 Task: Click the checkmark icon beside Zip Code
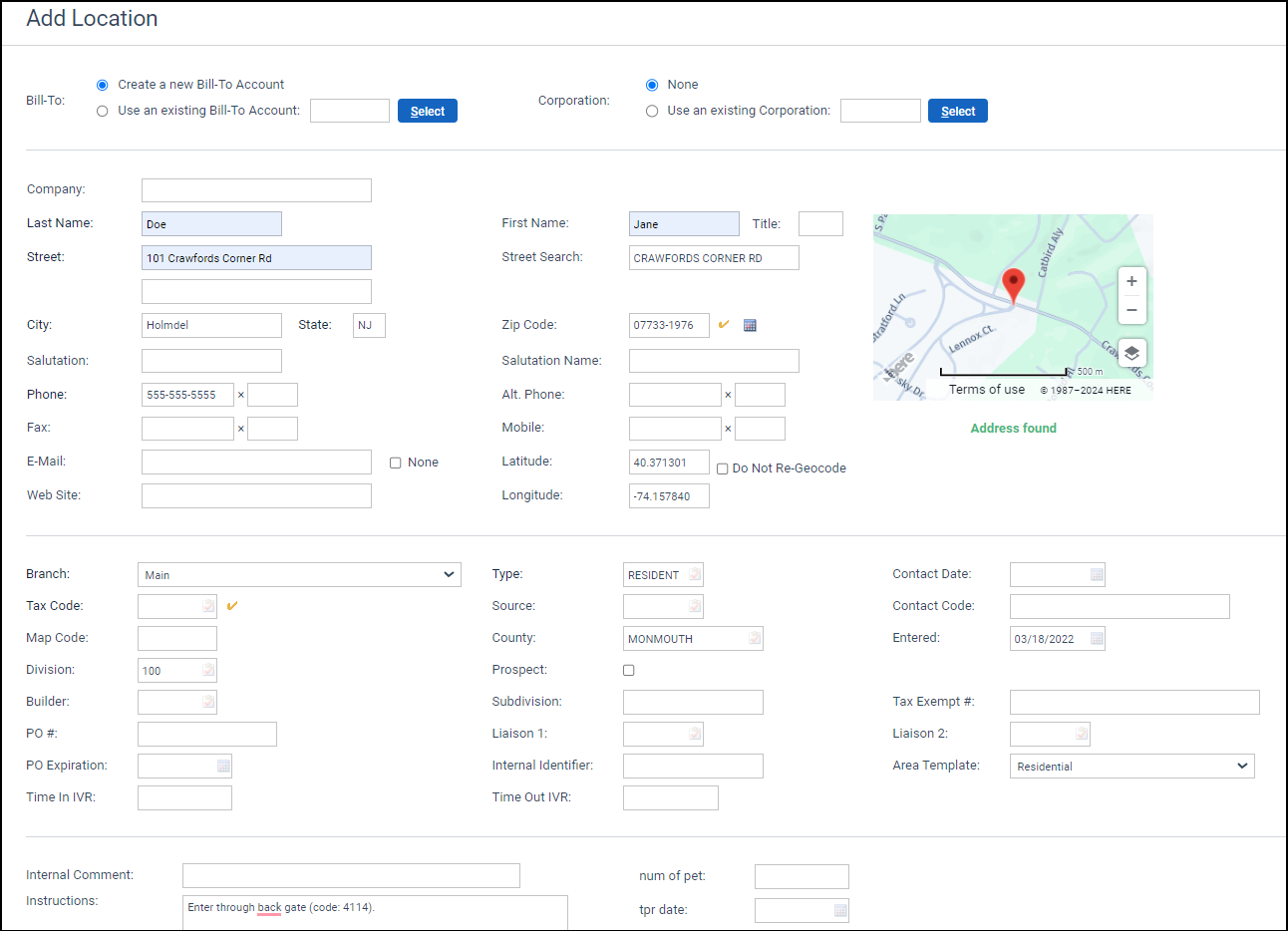[x=725, y=325]
